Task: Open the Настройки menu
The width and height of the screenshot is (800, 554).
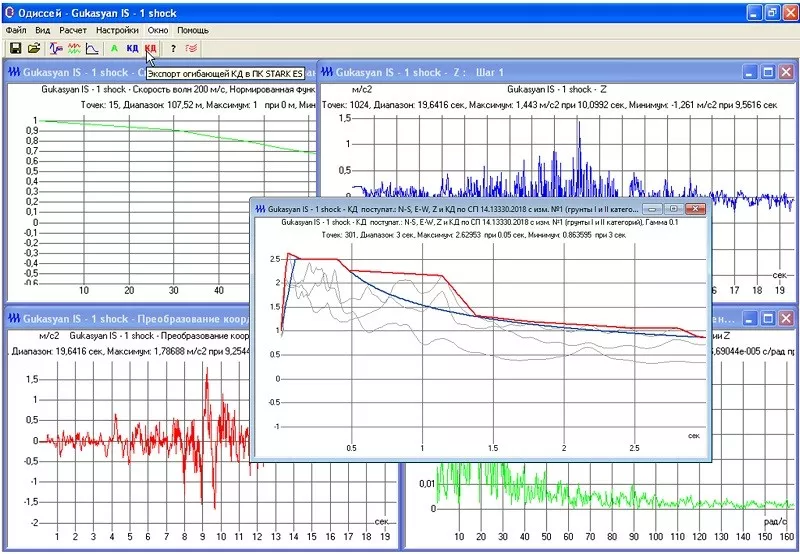Action: [117, 31]
